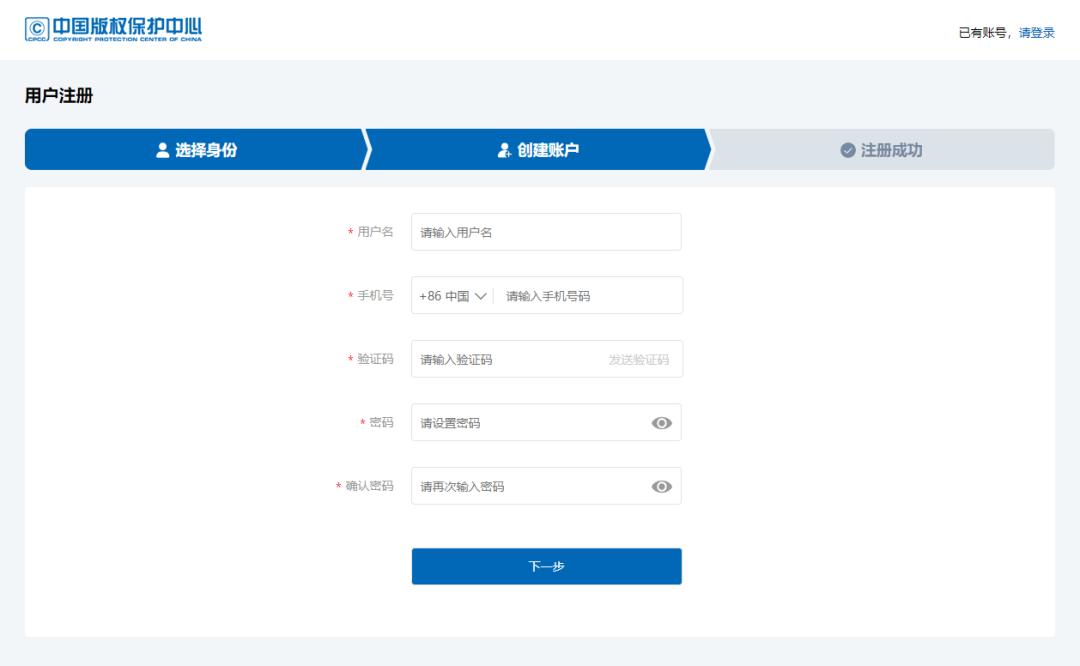This screenshot has height=666, width=1080.
Task: Open the +86 中国 country code dropdown
Action: [x=451, y=295]
